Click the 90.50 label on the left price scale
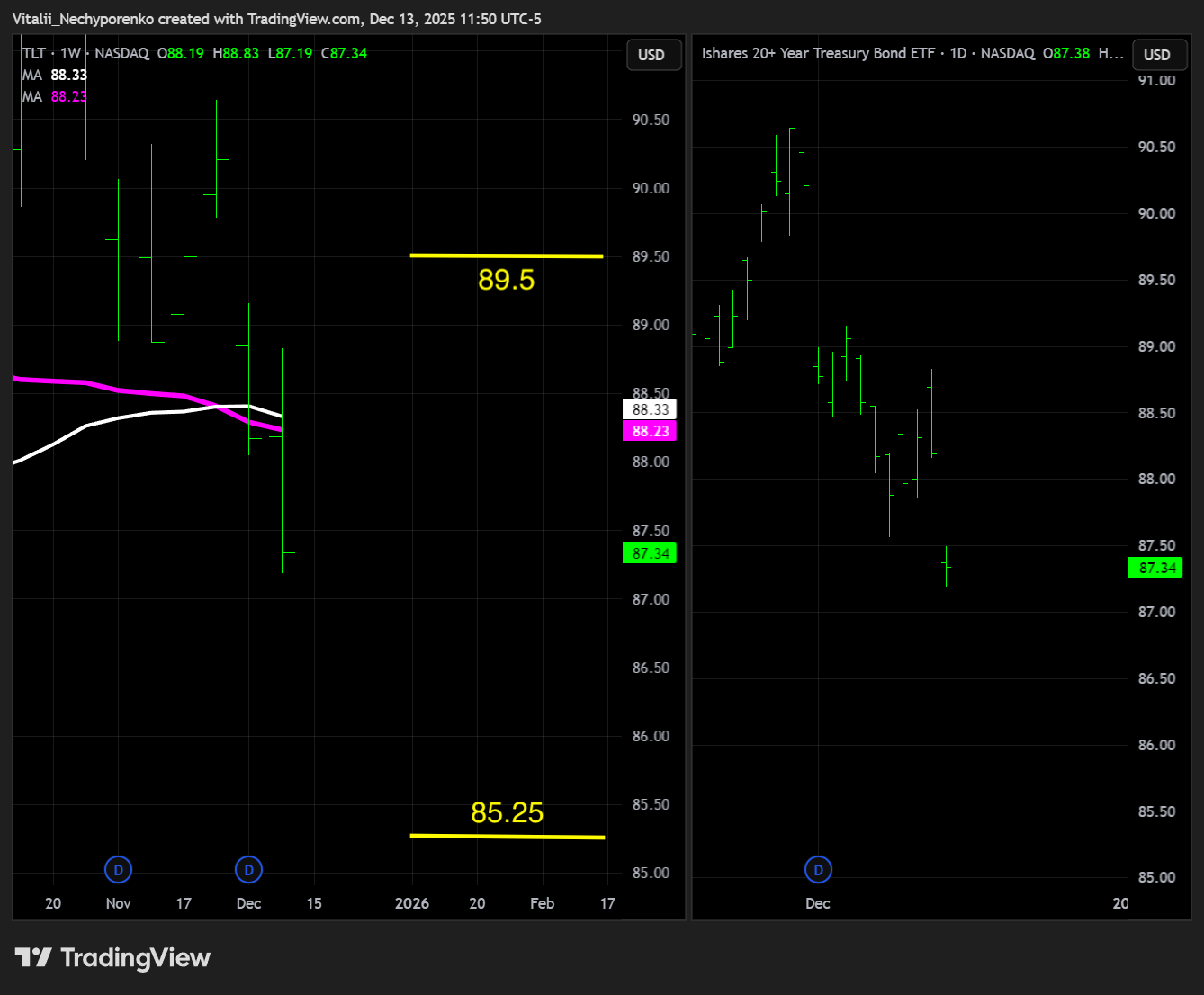Viewport: 1204px width, 995px height. (651, 120)
